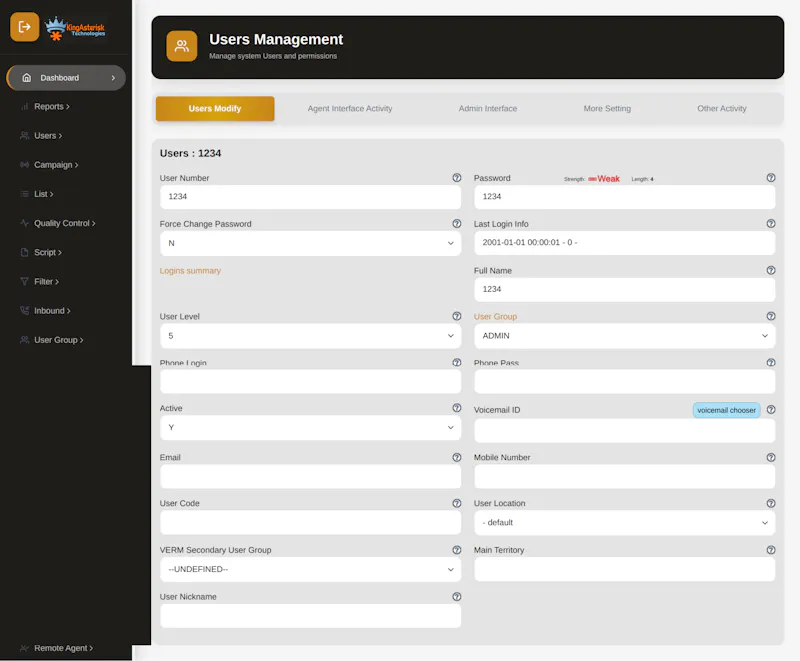Switch to the More Setting tab
Image resolution: width=800 pixels, height=661 pixels.
pos(607,109)
